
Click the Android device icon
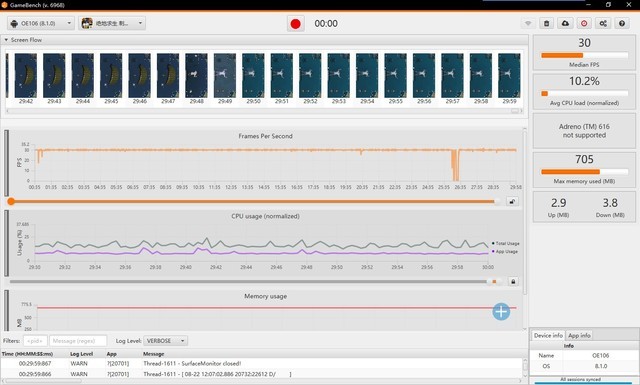[x=14, y=23]
